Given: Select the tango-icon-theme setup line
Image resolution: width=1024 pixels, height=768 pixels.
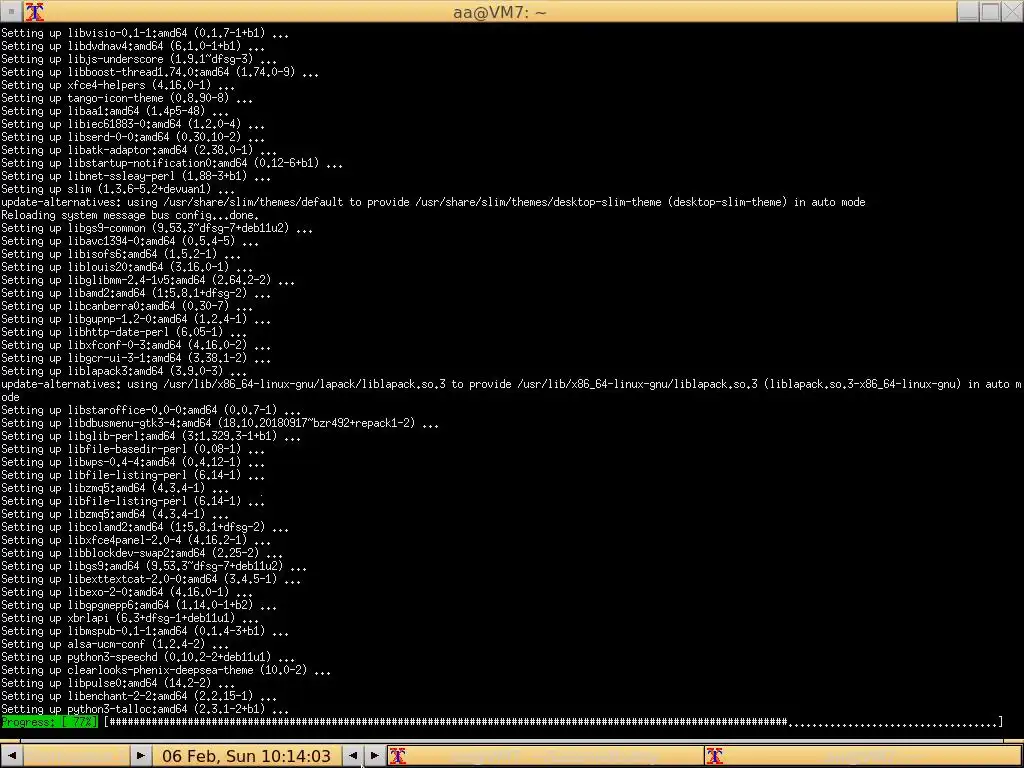Looking at the screenshot, I should [x=127, y=99].
